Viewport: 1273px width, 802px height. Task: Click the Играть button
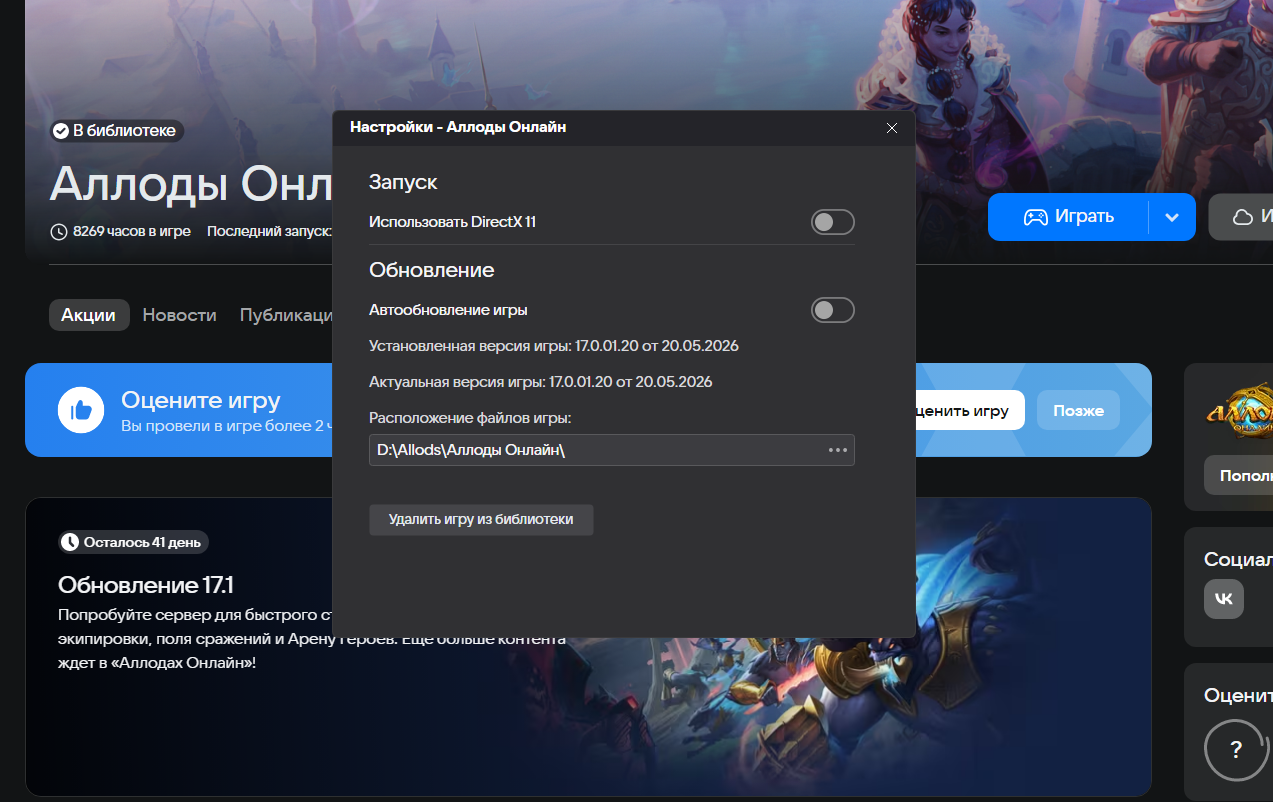click(x=1068, y=217)
